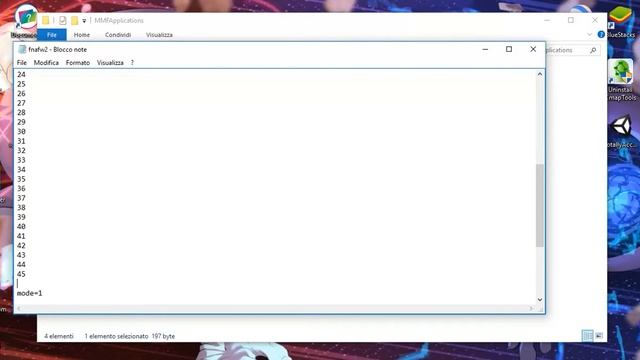Open the Home tab in Explorer ribbon
This screenshot has width=640, height=360.
click(x=82, y=35)
